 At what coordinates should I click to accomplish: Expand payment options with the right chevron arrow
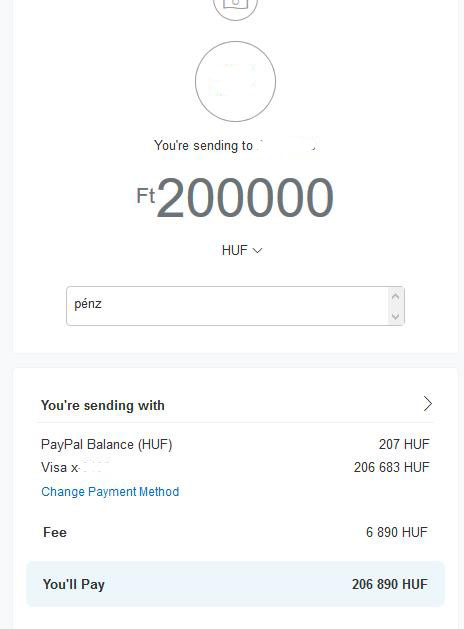[x=428, y=404]
